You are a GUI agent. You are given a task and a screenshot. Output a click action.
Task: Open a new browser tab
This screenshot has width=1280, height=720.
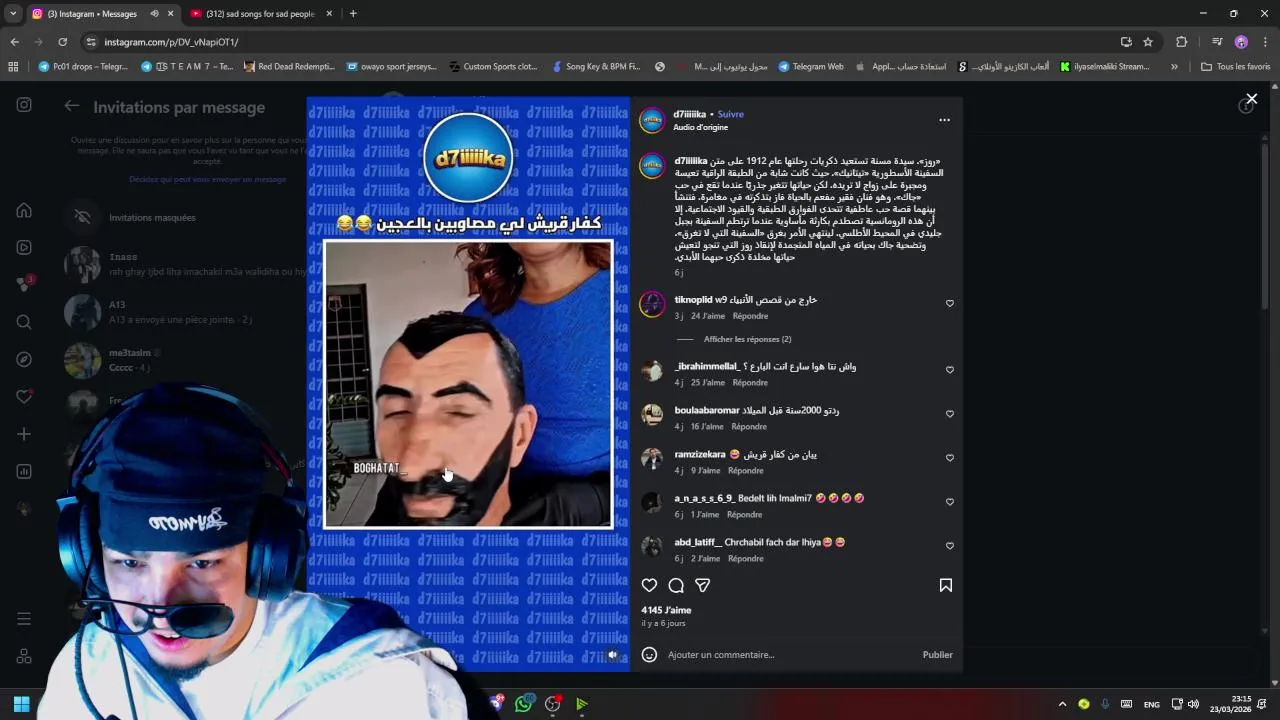[353, 14]
